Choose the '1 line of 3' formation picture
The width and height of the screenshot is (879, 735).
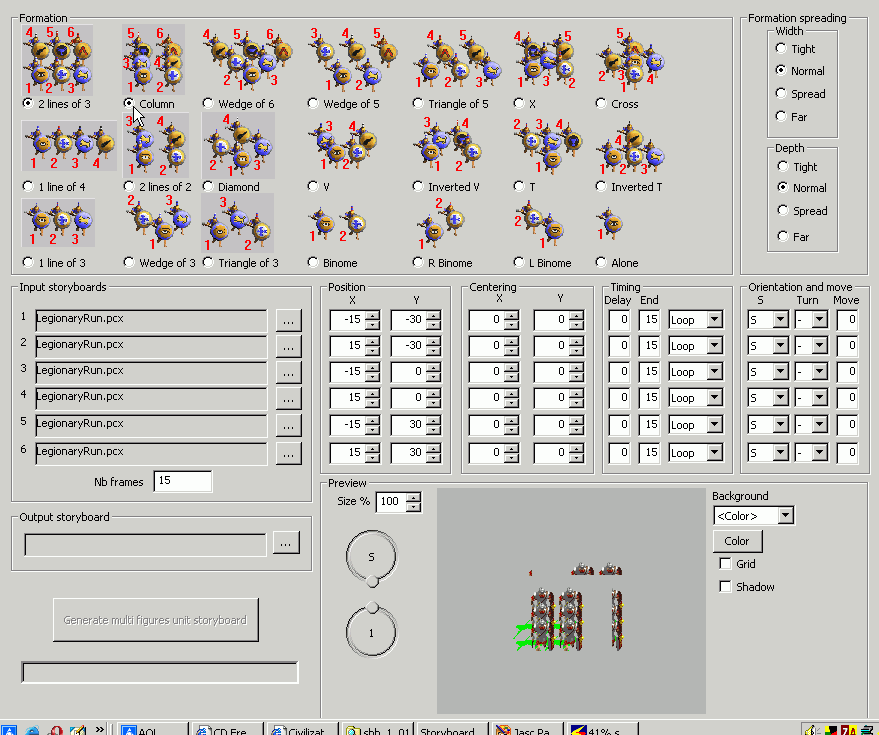58,223
